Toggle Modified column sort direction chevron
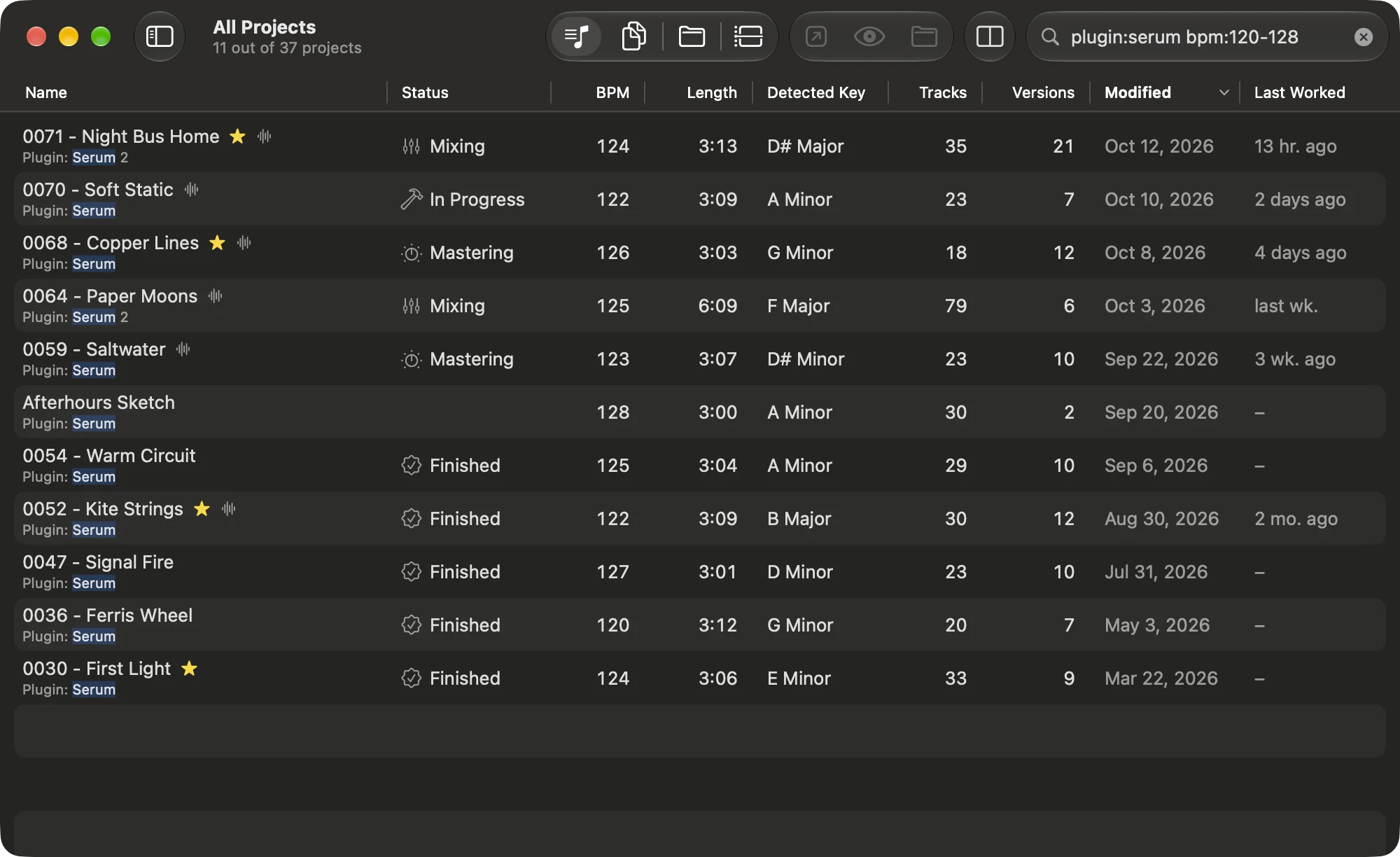This screenshot has height=857, width=1400. click(x=1224, y=92)
